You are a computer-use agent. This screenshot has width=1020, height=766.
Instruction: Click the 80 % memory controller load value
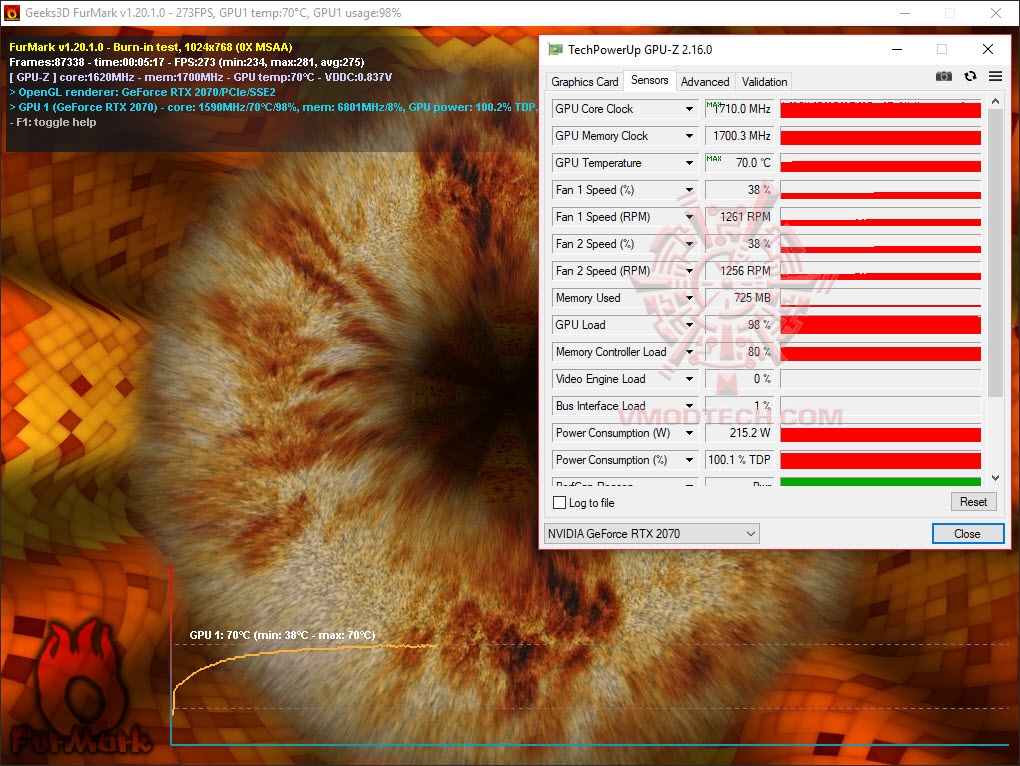click(x=740, y=352)
